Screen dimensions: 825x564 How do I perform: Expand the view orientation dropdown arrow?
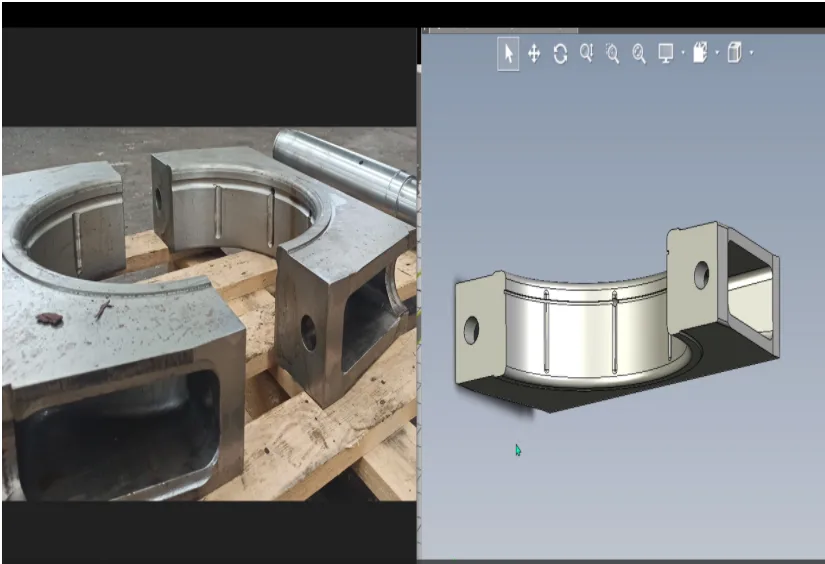[717, 53]
